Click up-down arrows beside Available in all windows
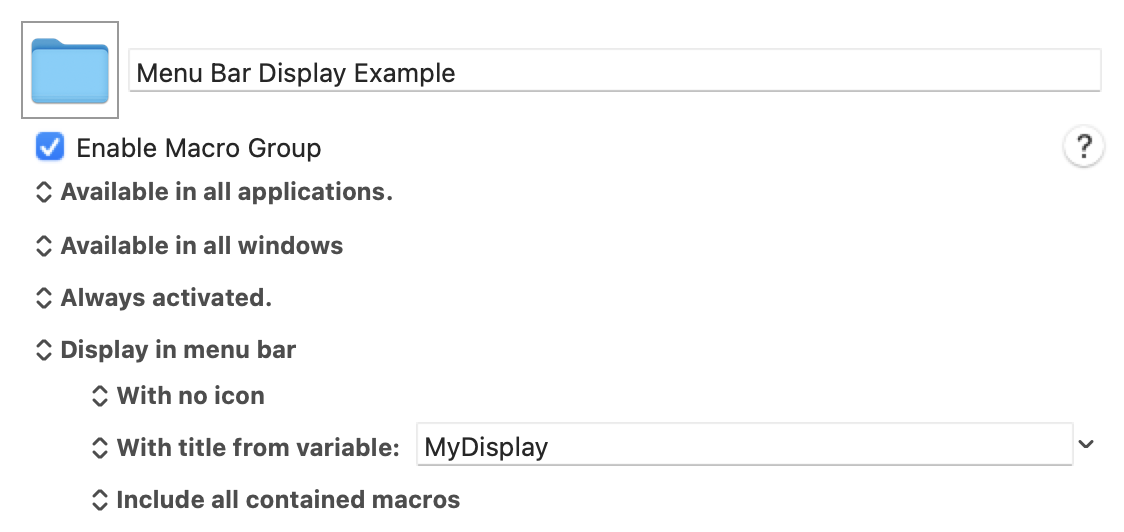Viewport: 1124px width, 532px height. (x=44, y=245)
